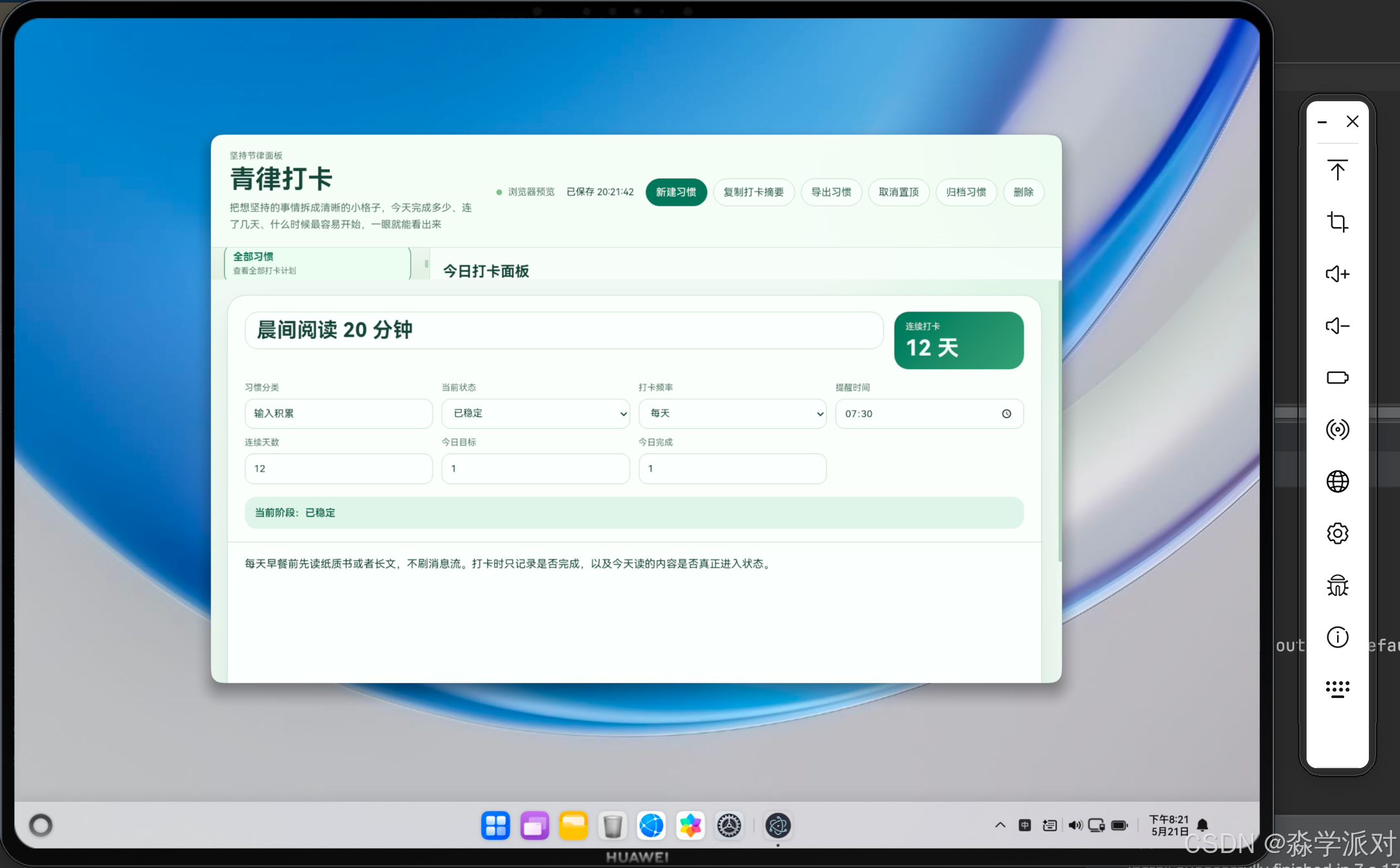1400x868 pixels.
Task: Lower volume with the emulator speaker minus icon
Action: (x=1337, y=326)
